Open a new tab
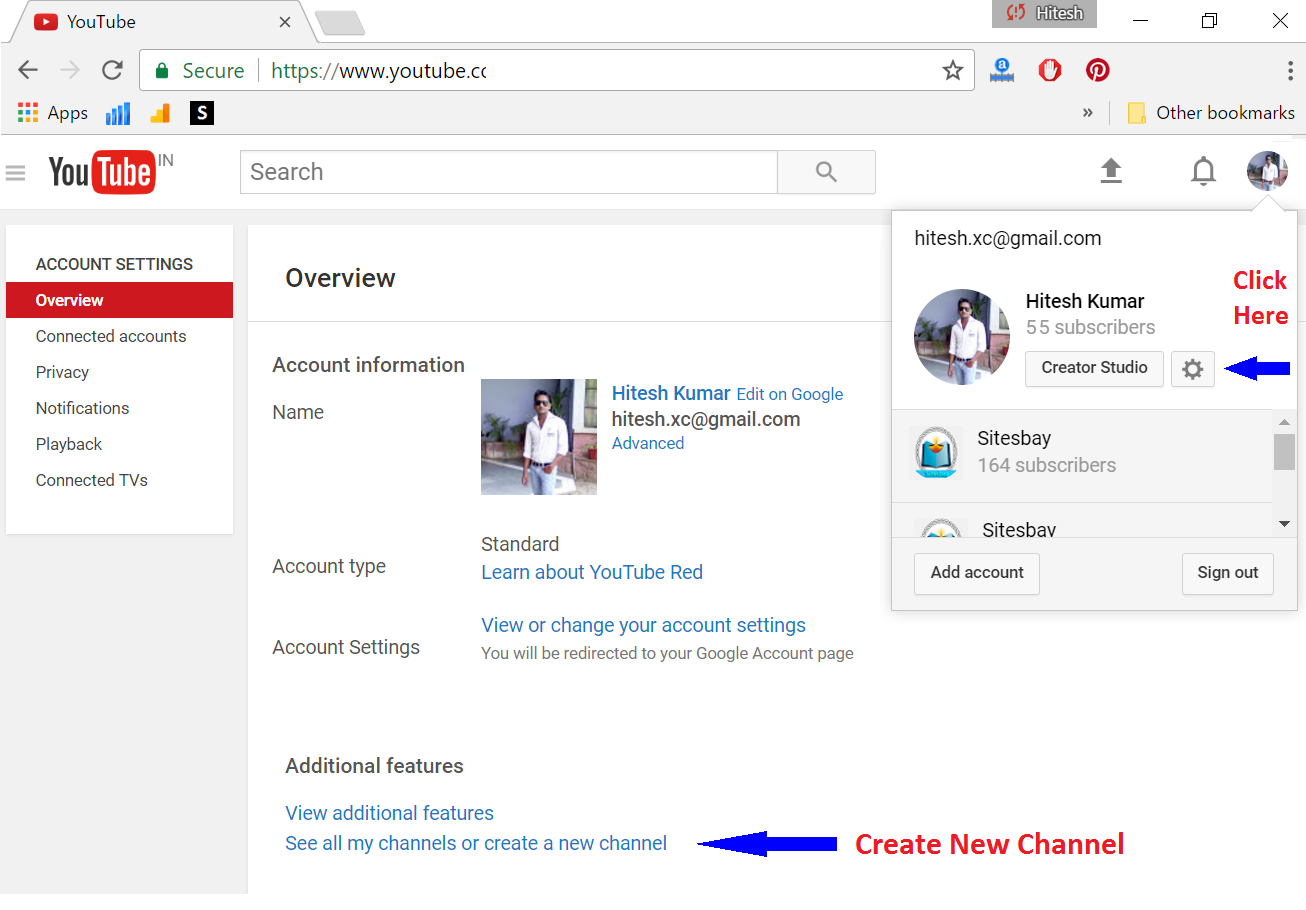Image resolution: width=1306 pixels, height=910 pixels. [339, 23]
